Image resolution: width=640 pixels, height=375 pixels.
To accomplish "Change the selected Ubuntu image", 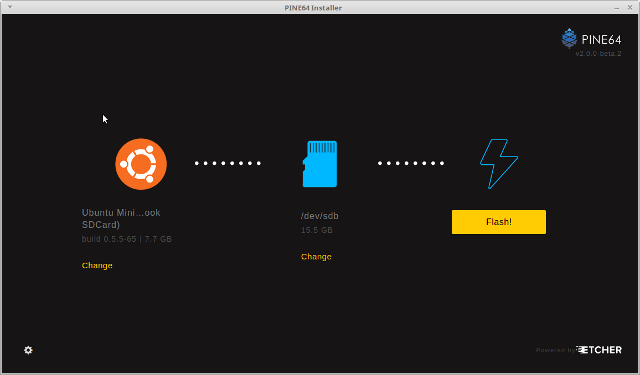I will click(97, 265).
